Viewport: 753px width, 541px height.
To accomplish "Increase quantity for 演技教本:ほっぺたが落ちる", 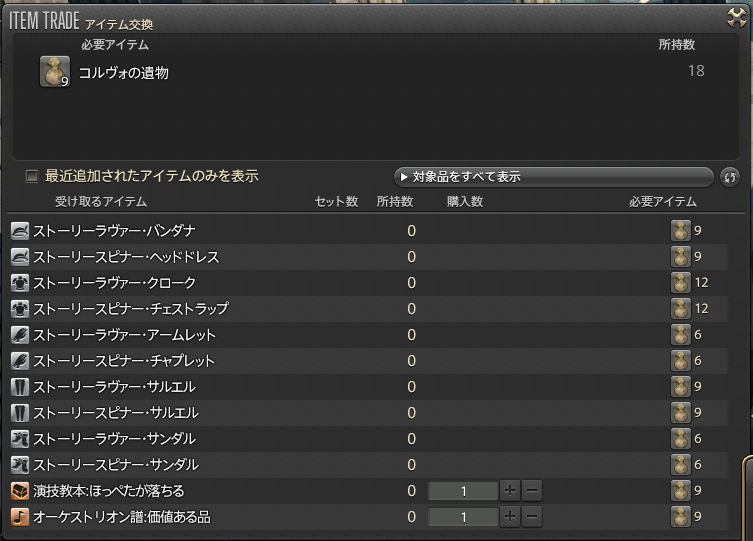I will 510,491.
